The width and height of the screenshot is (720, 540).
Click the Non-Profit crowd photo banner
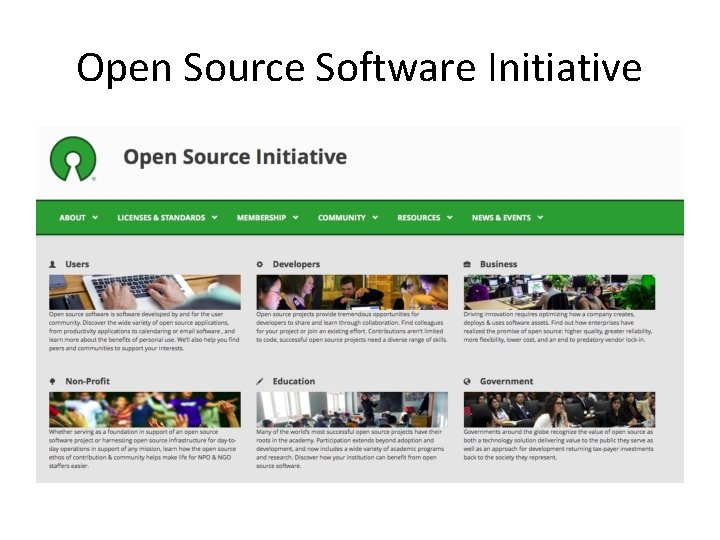click(x=145, y=410)
